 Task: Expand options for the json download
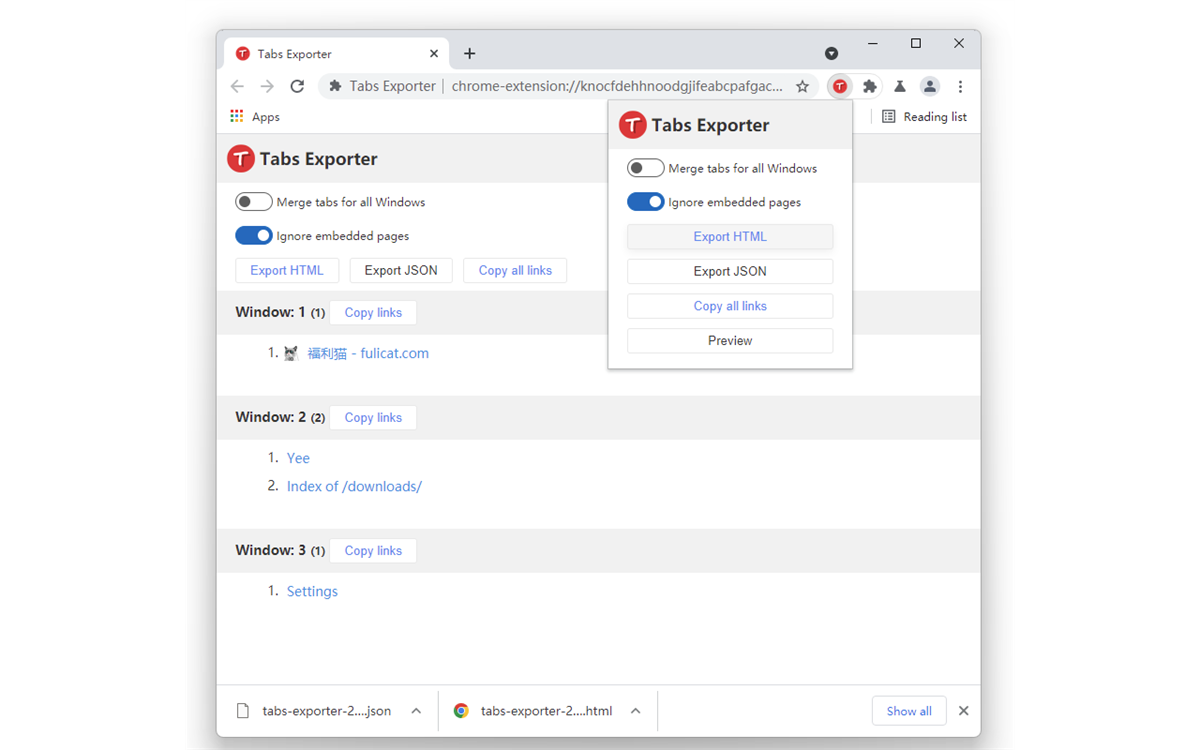tap(416, 711)
